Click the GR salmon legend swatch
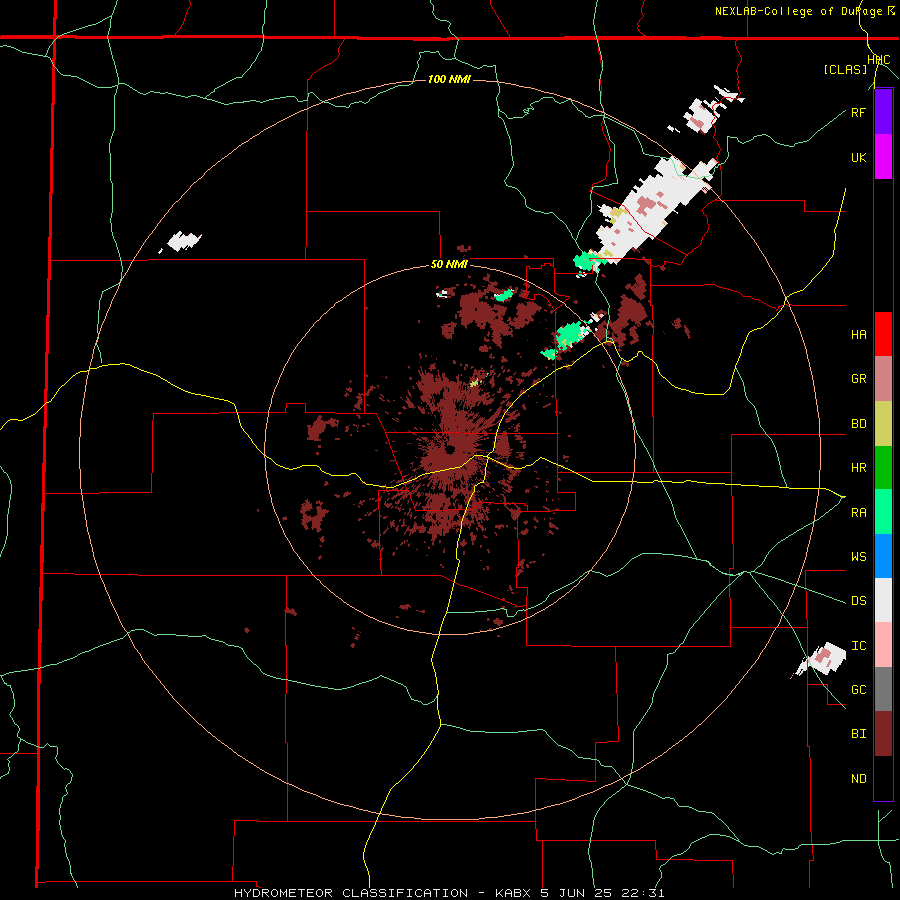This screenshot has height=900, width=900. tap(883, 379)
